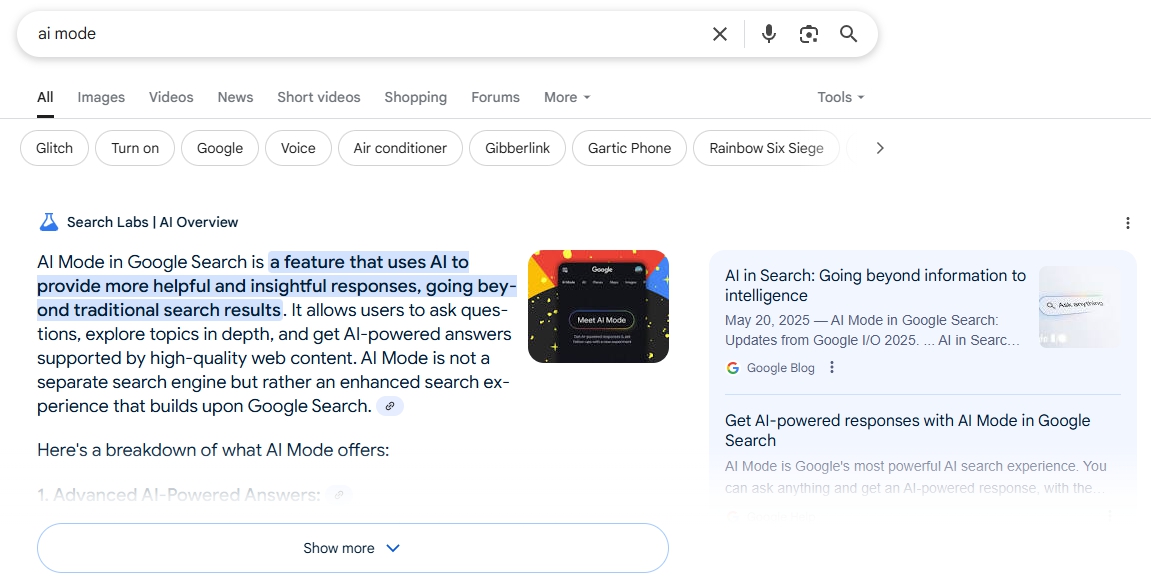Open "Get AI-powered responses with AI Mode" link

[907, 431]
